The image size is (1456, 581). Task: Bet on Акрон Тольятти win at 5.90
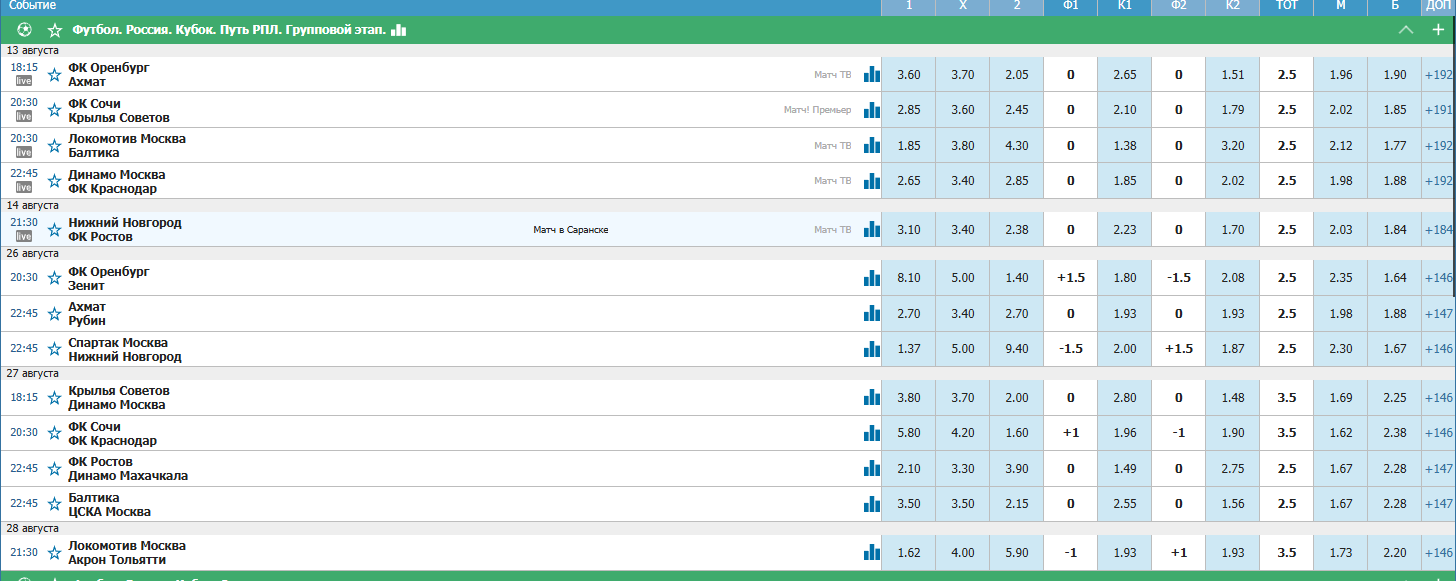[x=1017, y=552]
